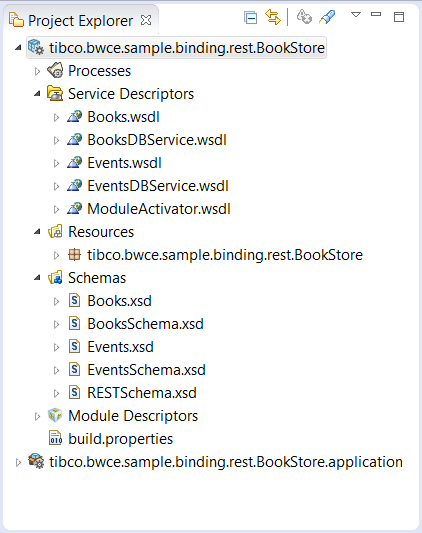Toggle Link with Editor icon
The height and width of the screenshot is (533, 422).
click(273, 17)
